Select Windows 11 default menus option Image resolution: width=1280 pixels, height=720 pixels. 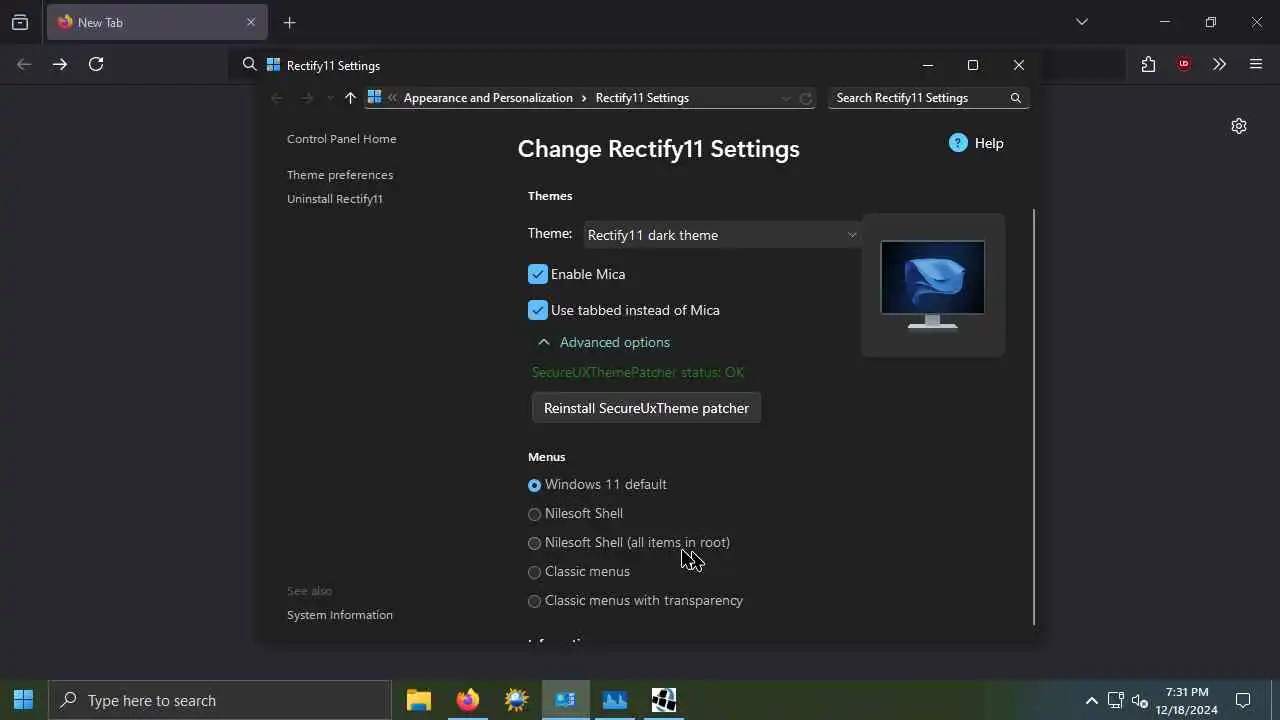(x=534, y=485)
